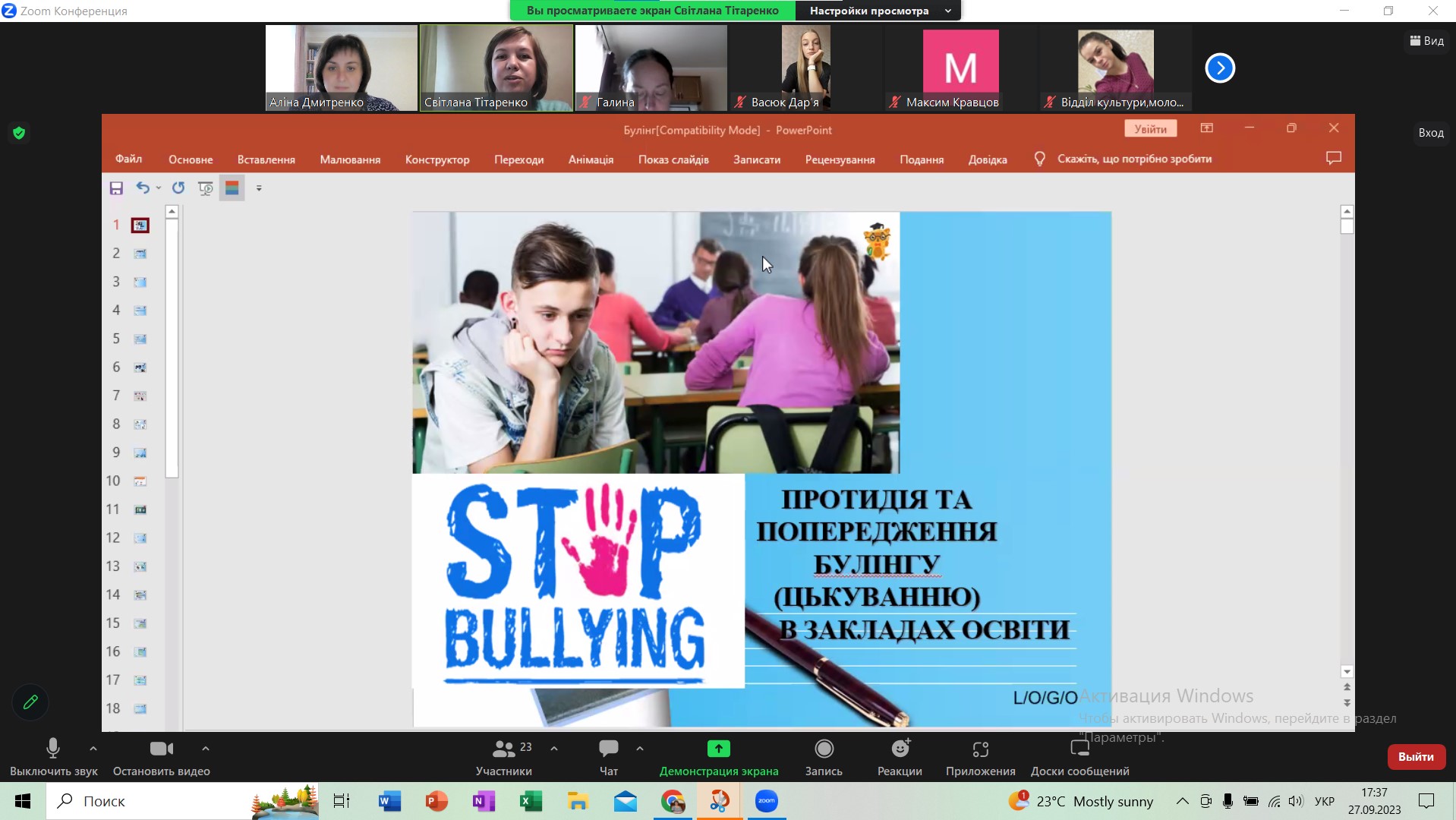This screenshot has height=820, width=1456.
Task: Open customize quick access toolbar dropdown
Action: point(259,188)
